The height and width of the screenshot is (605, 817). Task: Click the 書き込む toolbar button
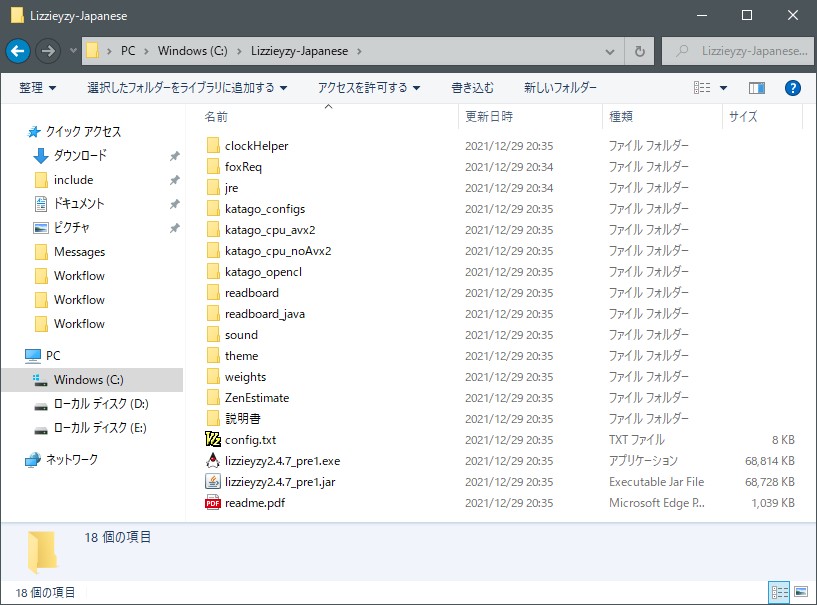(473, 88)
